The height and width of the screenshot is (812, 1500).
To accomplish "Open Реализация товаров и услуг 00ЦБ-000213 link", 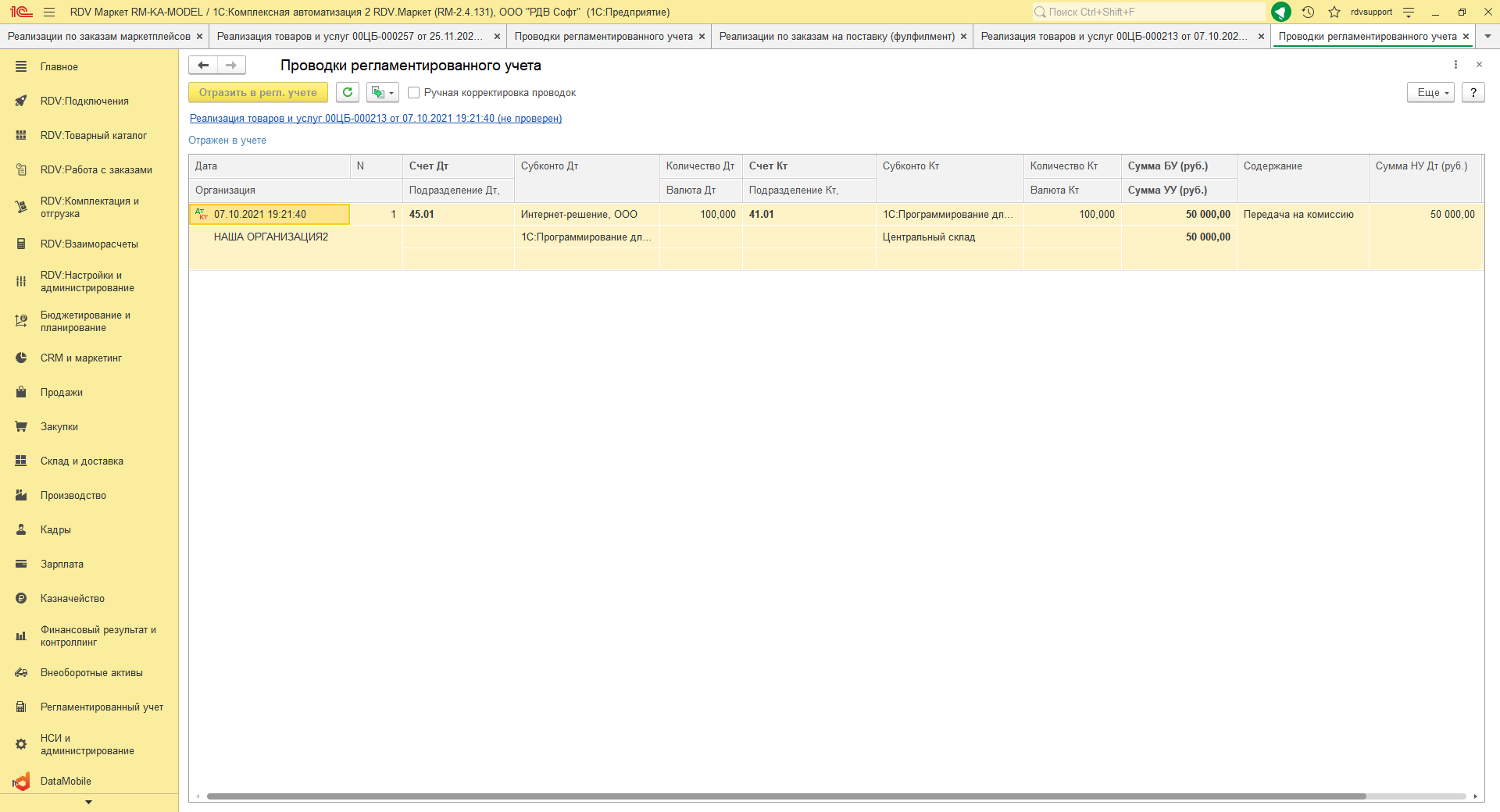I will pos(375,119).
